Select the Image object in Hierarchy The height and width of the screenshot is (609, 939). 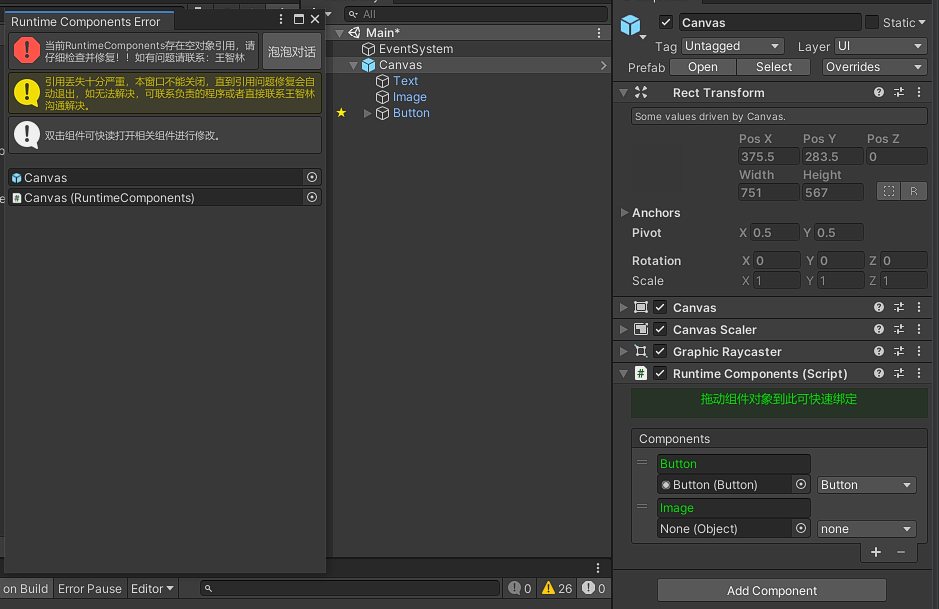[409, 97]
